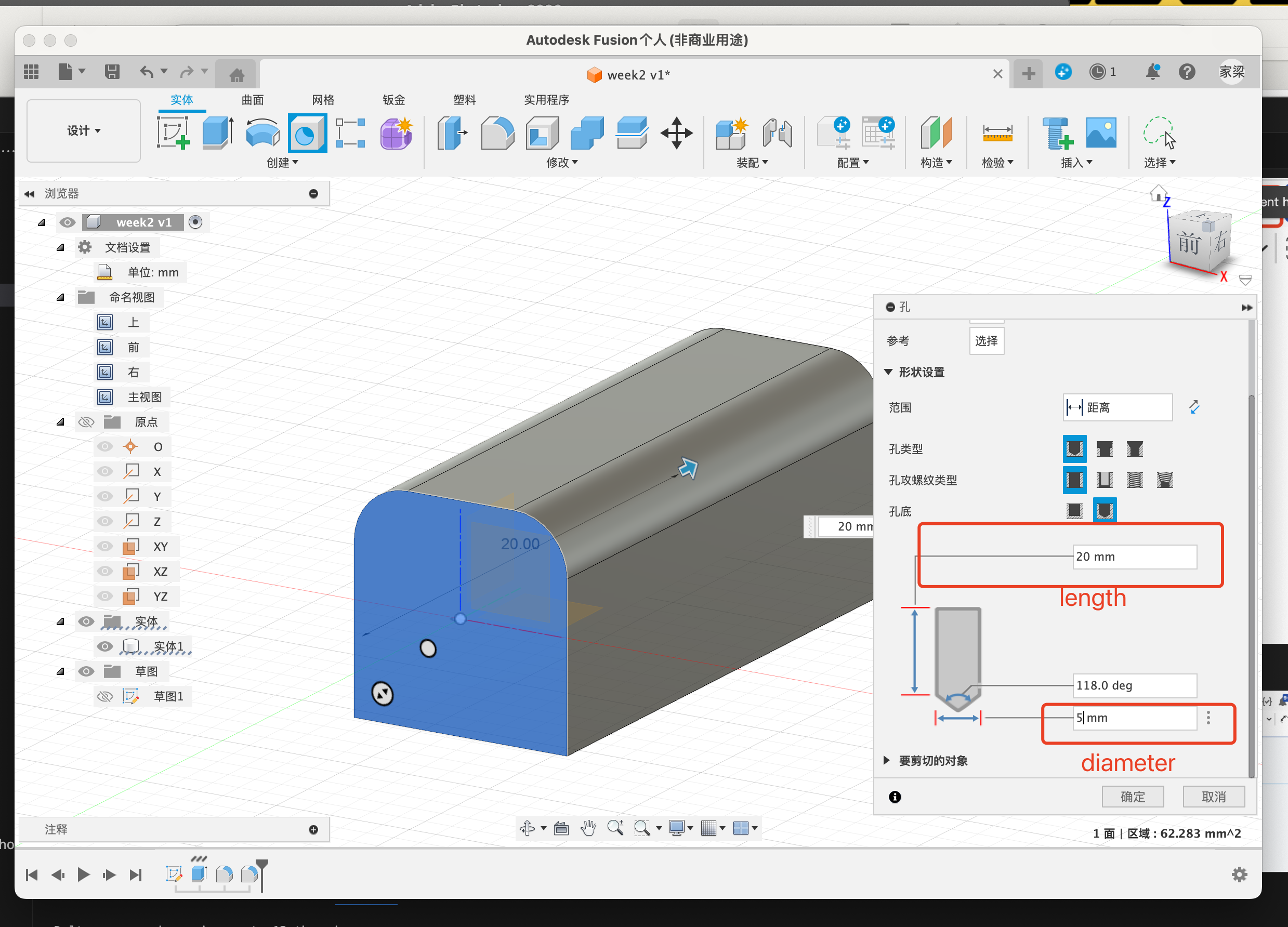Collapse the 命名视图 tree folder
This screenshot has width=1288, height=927.
coord(60,297)
